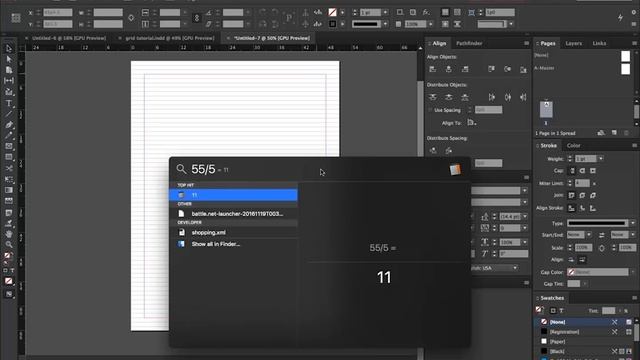This screenshot has width=640, height=360.
Task: Click Align Bottom Edges icon
Action: (x=523, y=69)
